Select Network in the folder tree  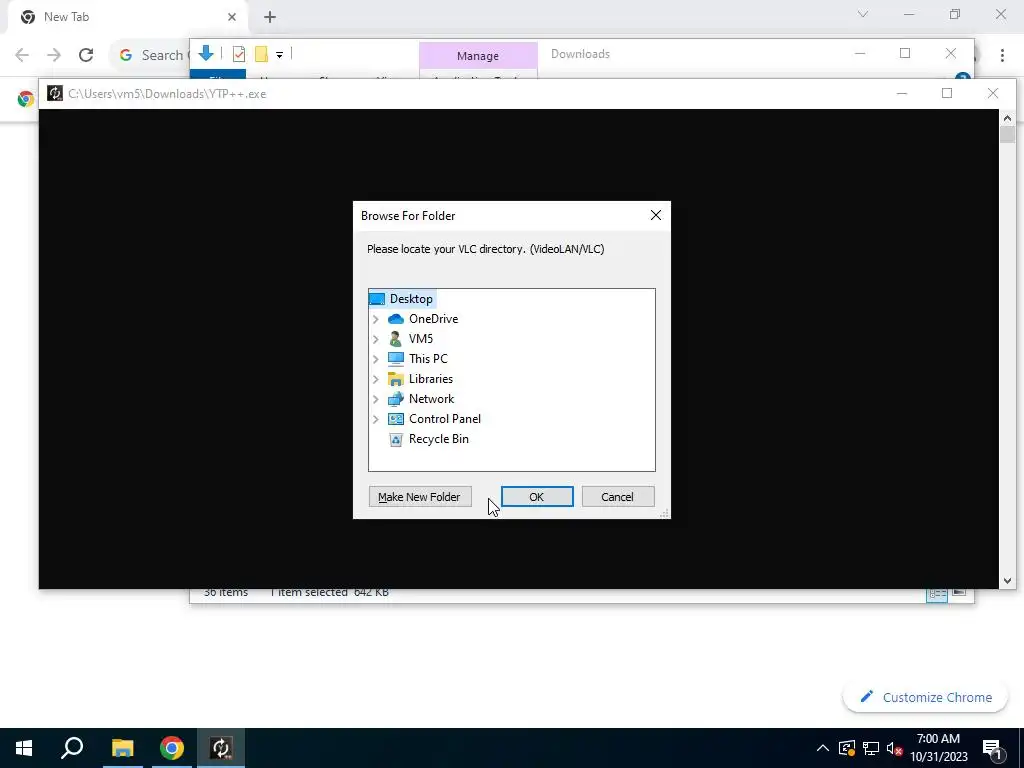coord(431,399)
